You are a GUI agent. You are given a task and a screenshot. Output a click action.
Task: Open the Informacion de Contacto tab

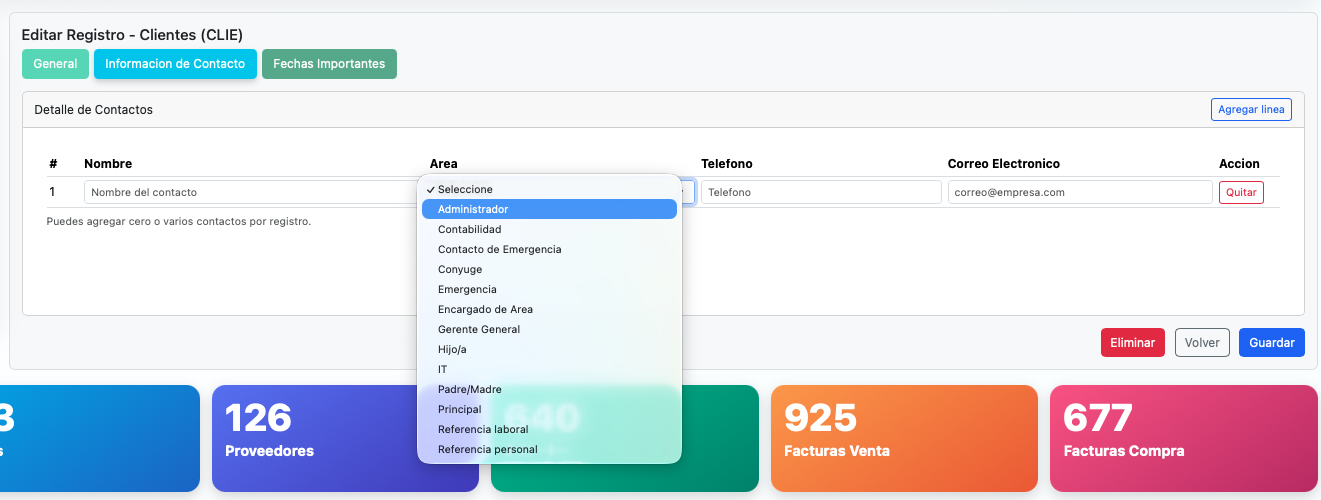175,64
